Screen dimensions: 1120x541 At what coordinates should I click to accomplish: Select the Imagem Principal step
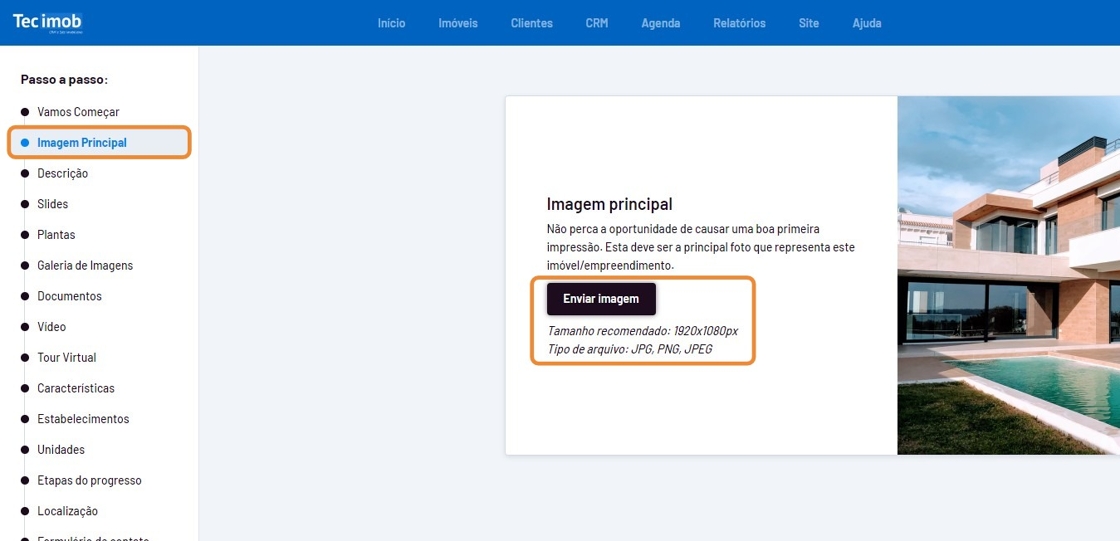82,143
